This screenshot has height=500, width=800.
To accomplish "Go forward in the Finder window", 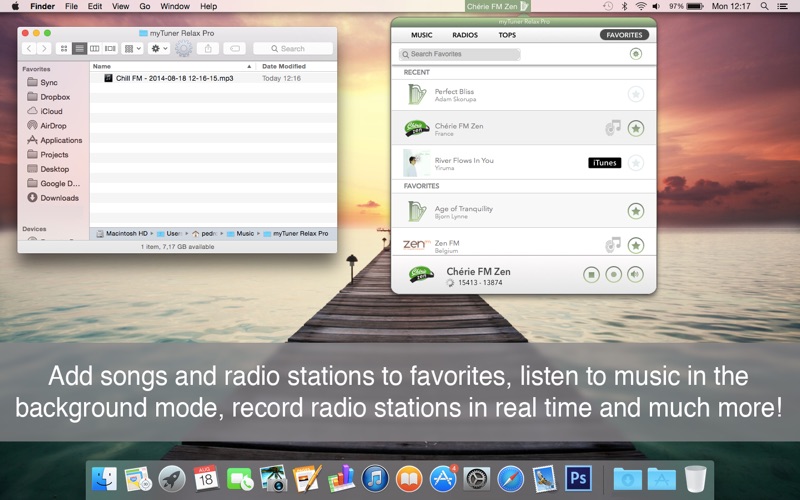I will (x=44, y=48).
